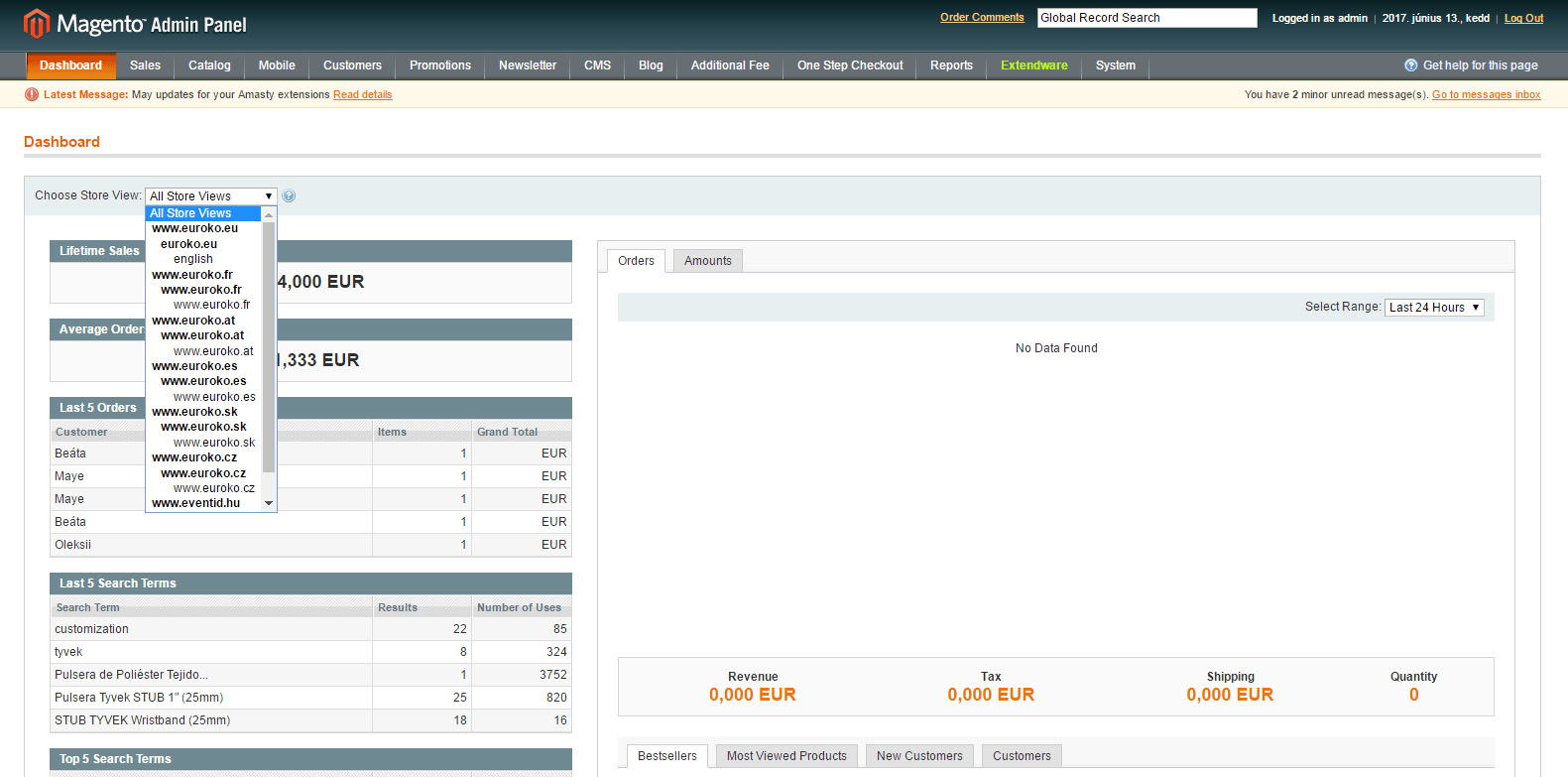The width and height of the screenshot is (1568, 777).
Task: Click the Latest Message warning icon
Action: click(32, 94)
